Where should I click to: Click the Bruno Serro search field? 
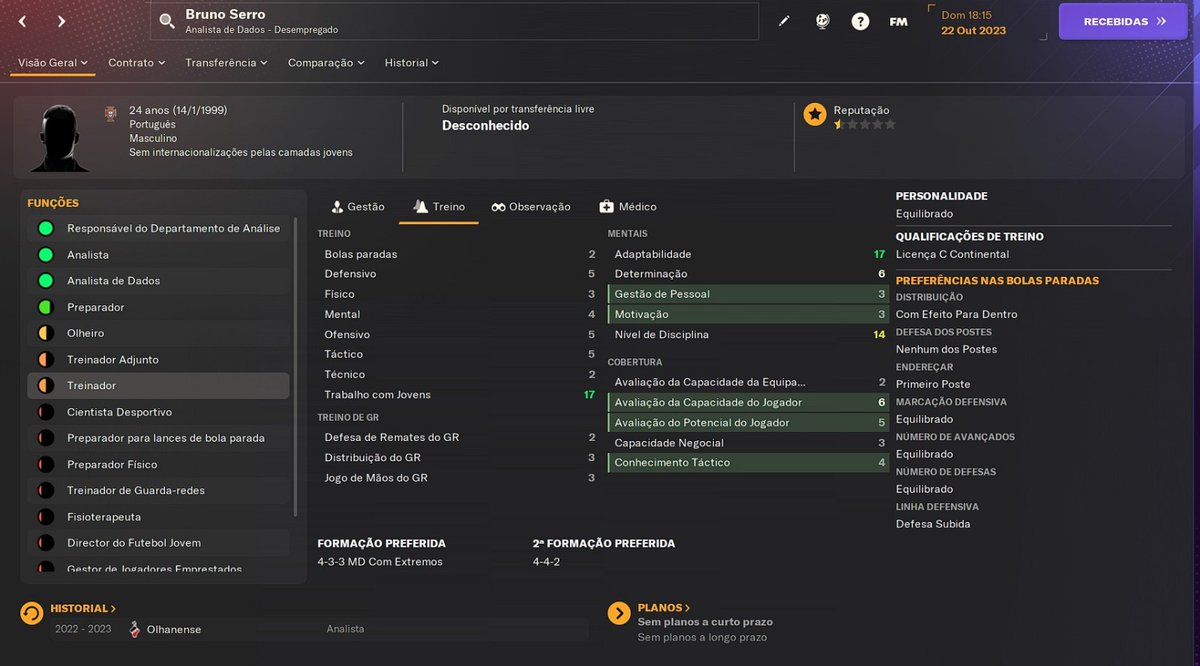455,21
